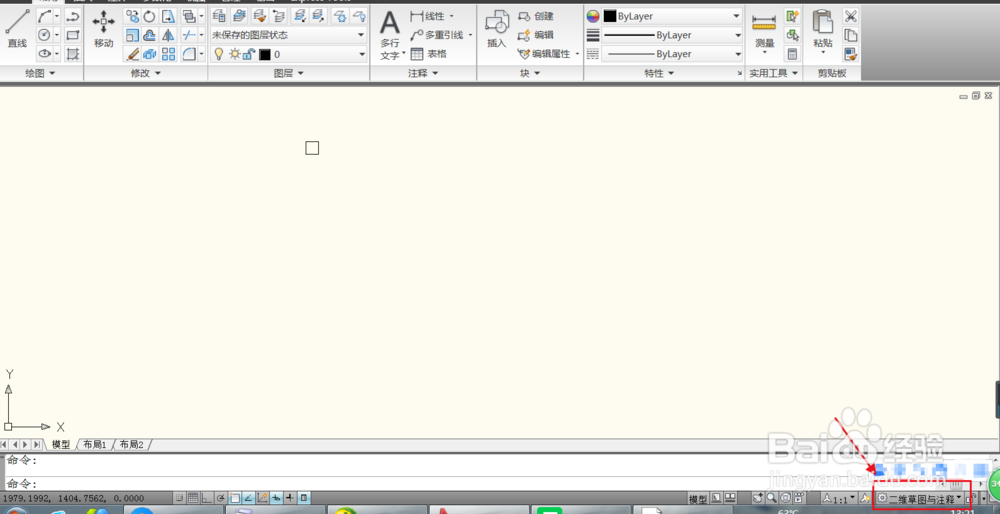This screenshot has width=1000, height=514.
Task: Toggle the layer lock padlock icon
Action: (250, 54)
